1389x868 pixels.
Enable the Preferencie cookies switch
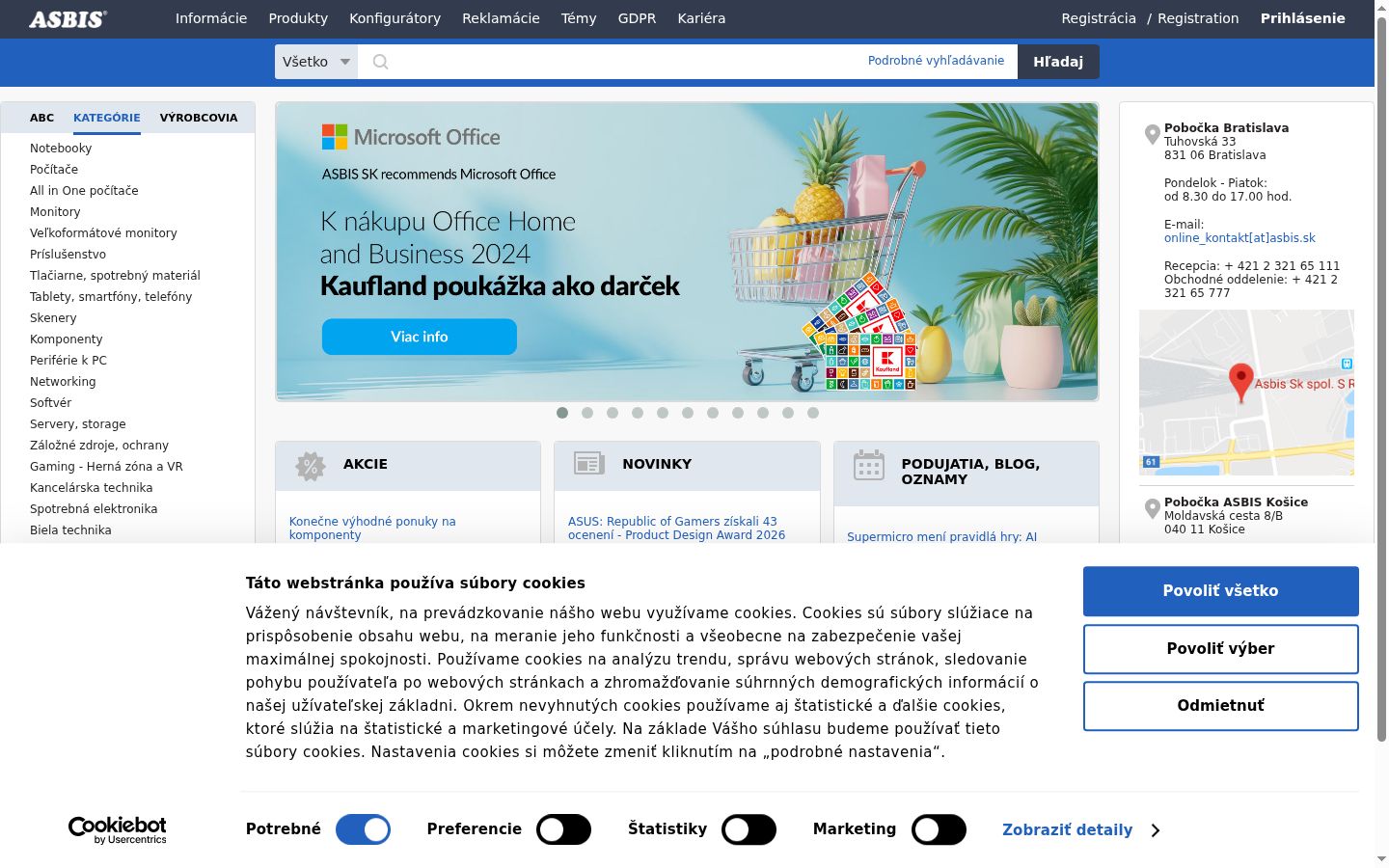[x=563, y=829]
